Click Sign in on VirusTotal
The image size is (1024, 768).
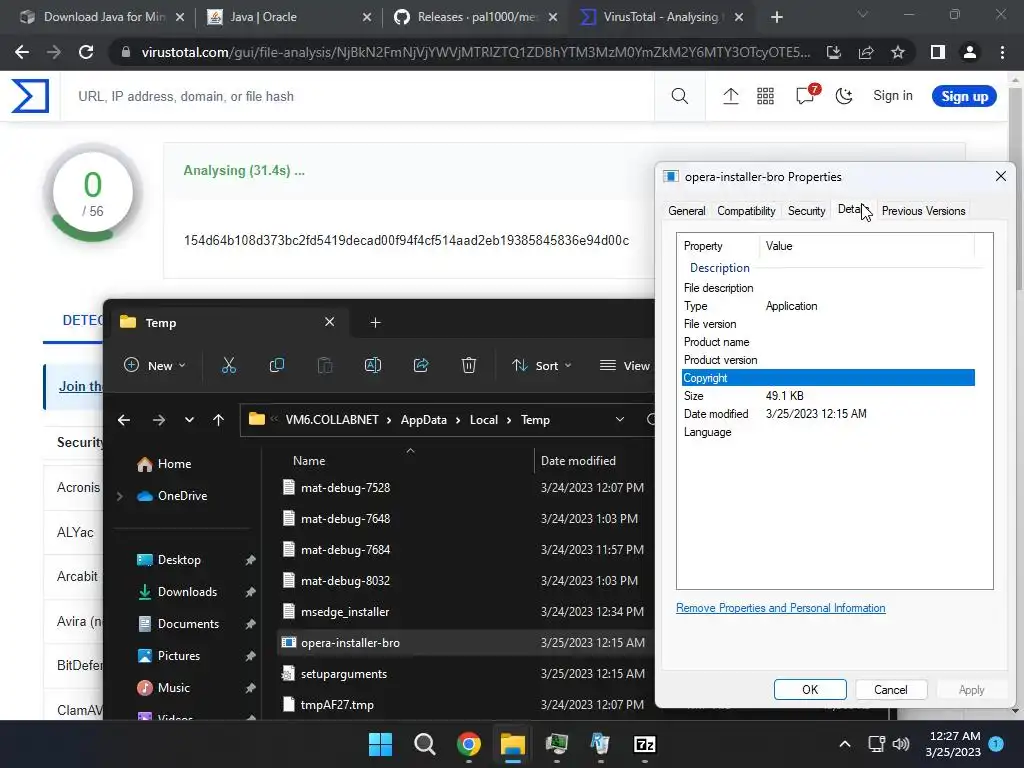(893, 96)
